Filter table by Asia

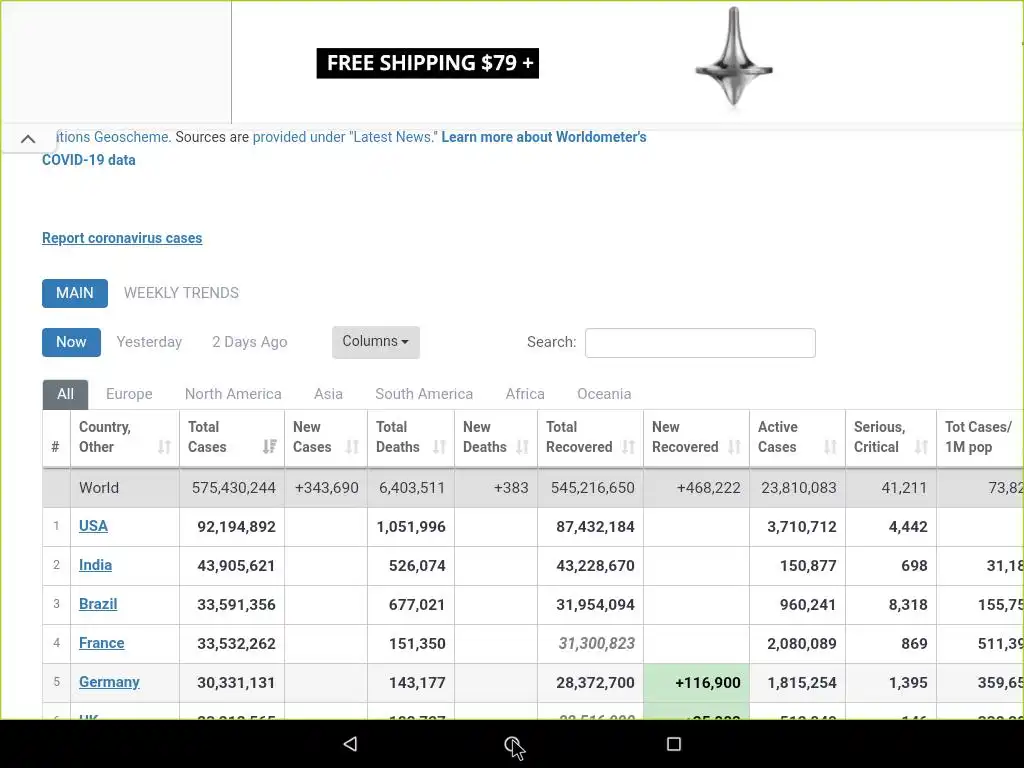pyautogui.click(x=328, y=394)
